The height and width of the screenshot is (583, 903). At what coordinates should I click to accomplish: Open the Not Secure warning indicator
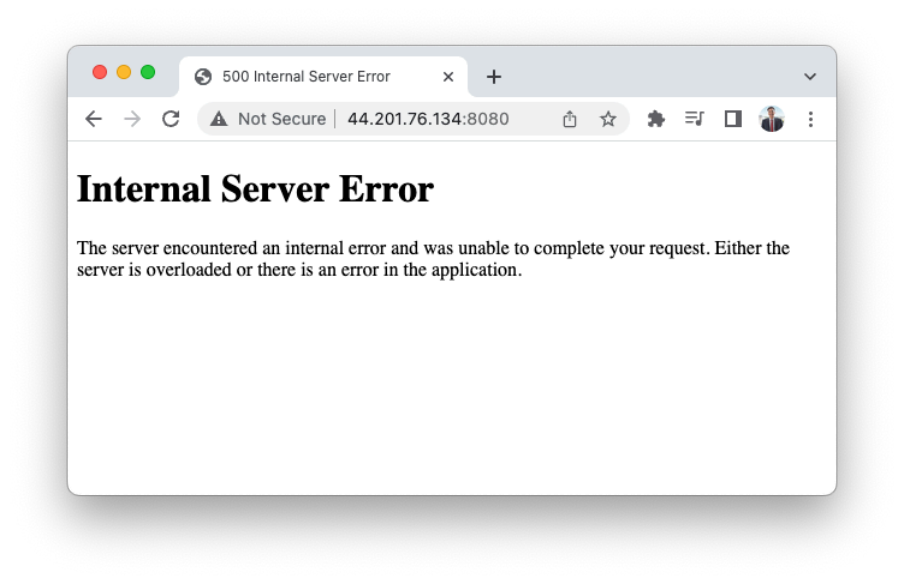click(268, 119)
